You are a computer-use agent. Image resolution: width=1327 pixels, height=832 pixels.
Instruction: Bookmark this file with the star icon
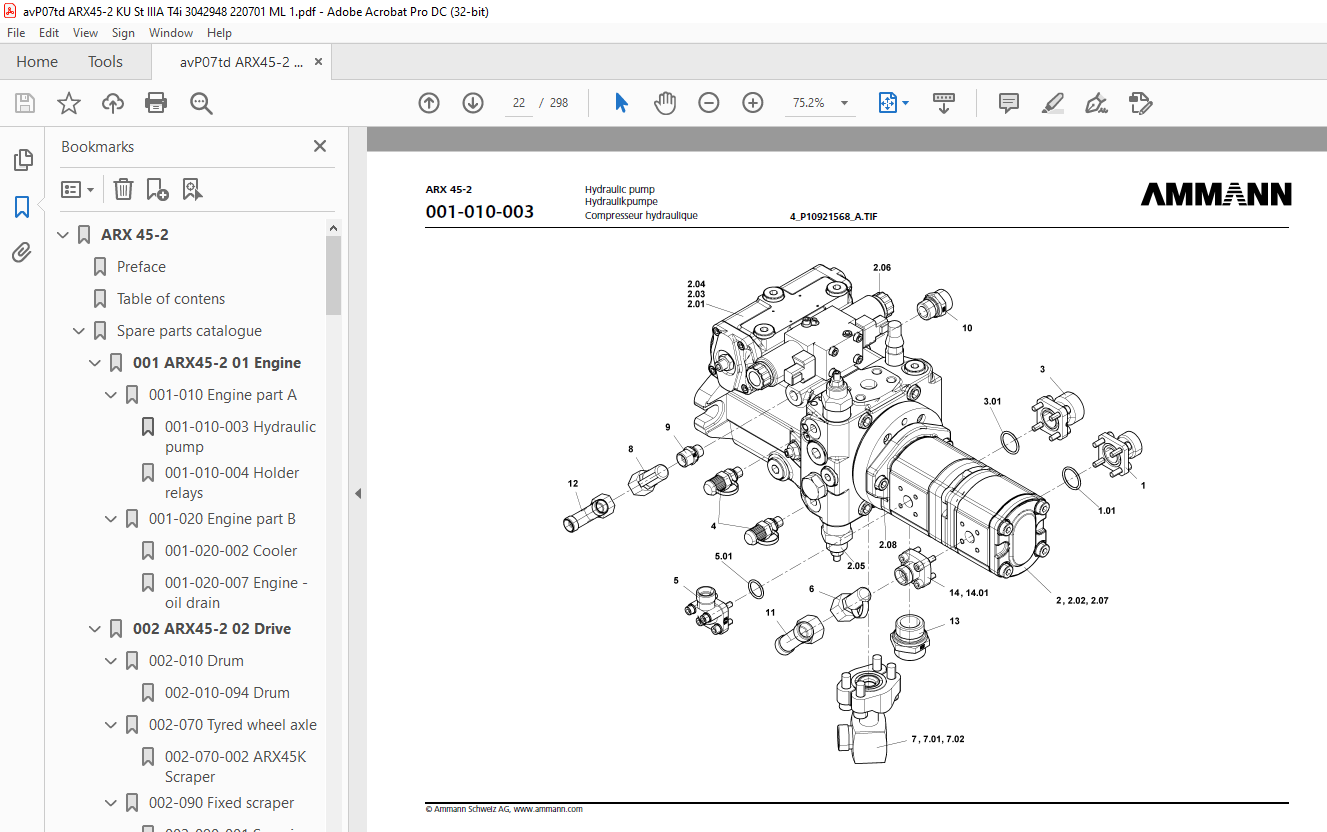[69, 103]
